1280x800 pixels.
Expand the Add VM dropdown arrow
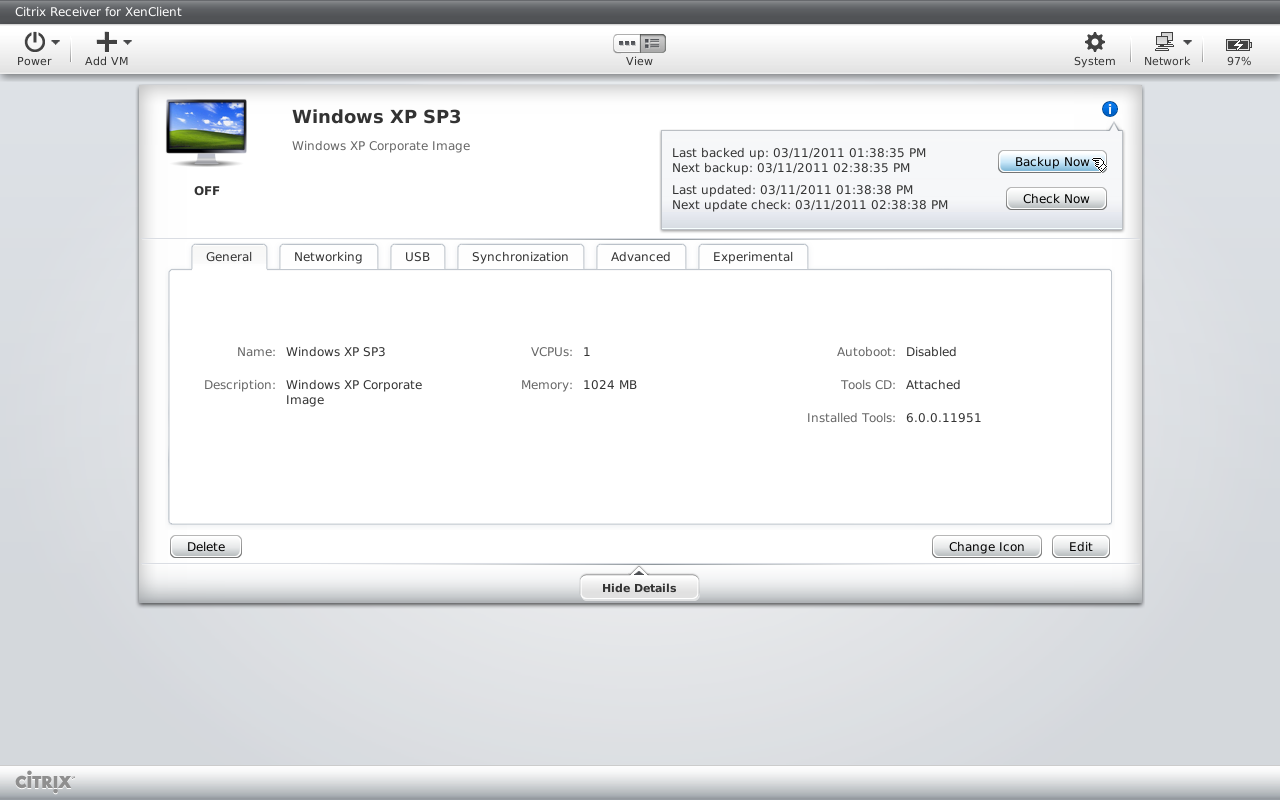pos(128,42)
